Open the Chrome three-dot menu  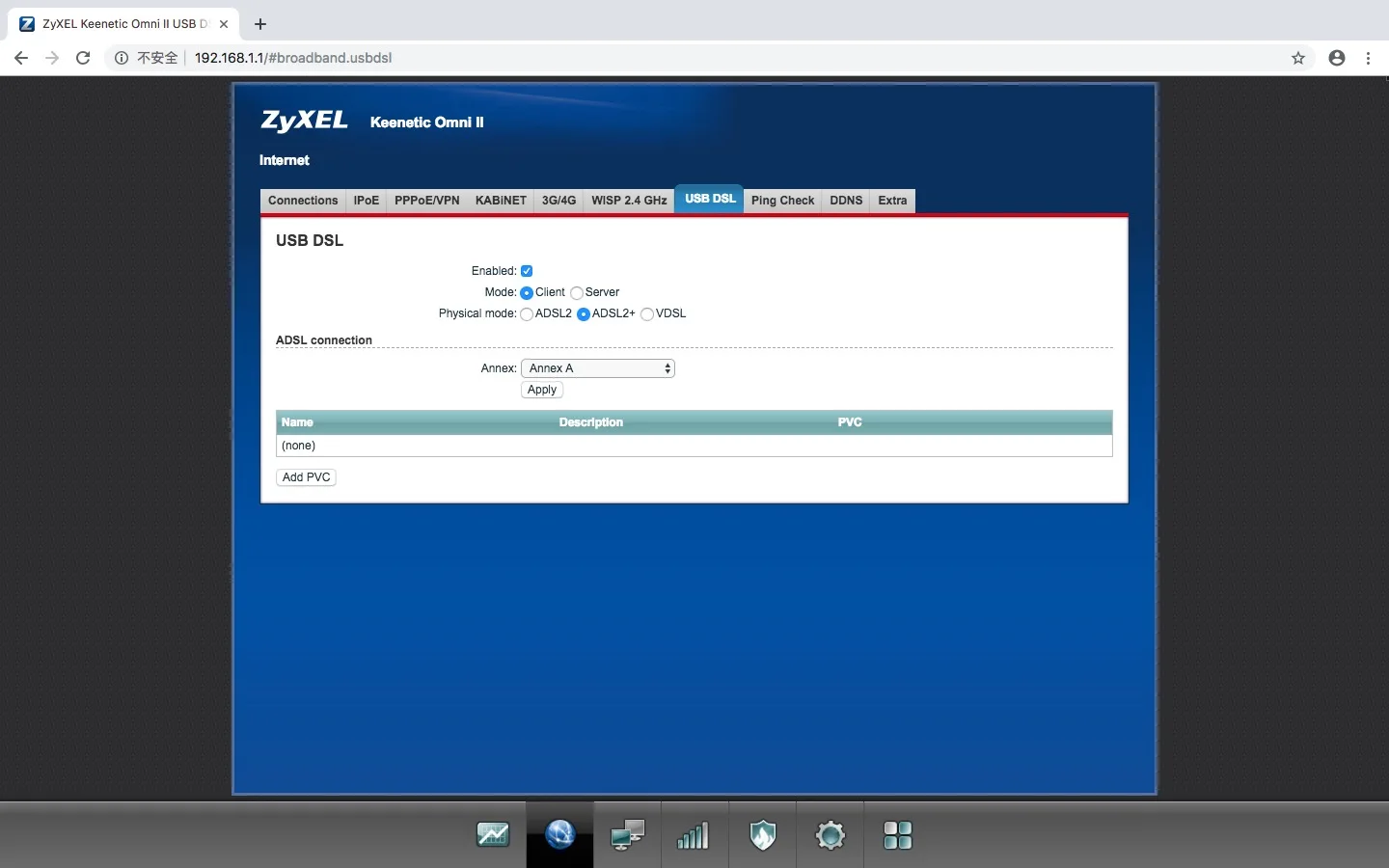pyautogui.click(x=1368, y=58)
